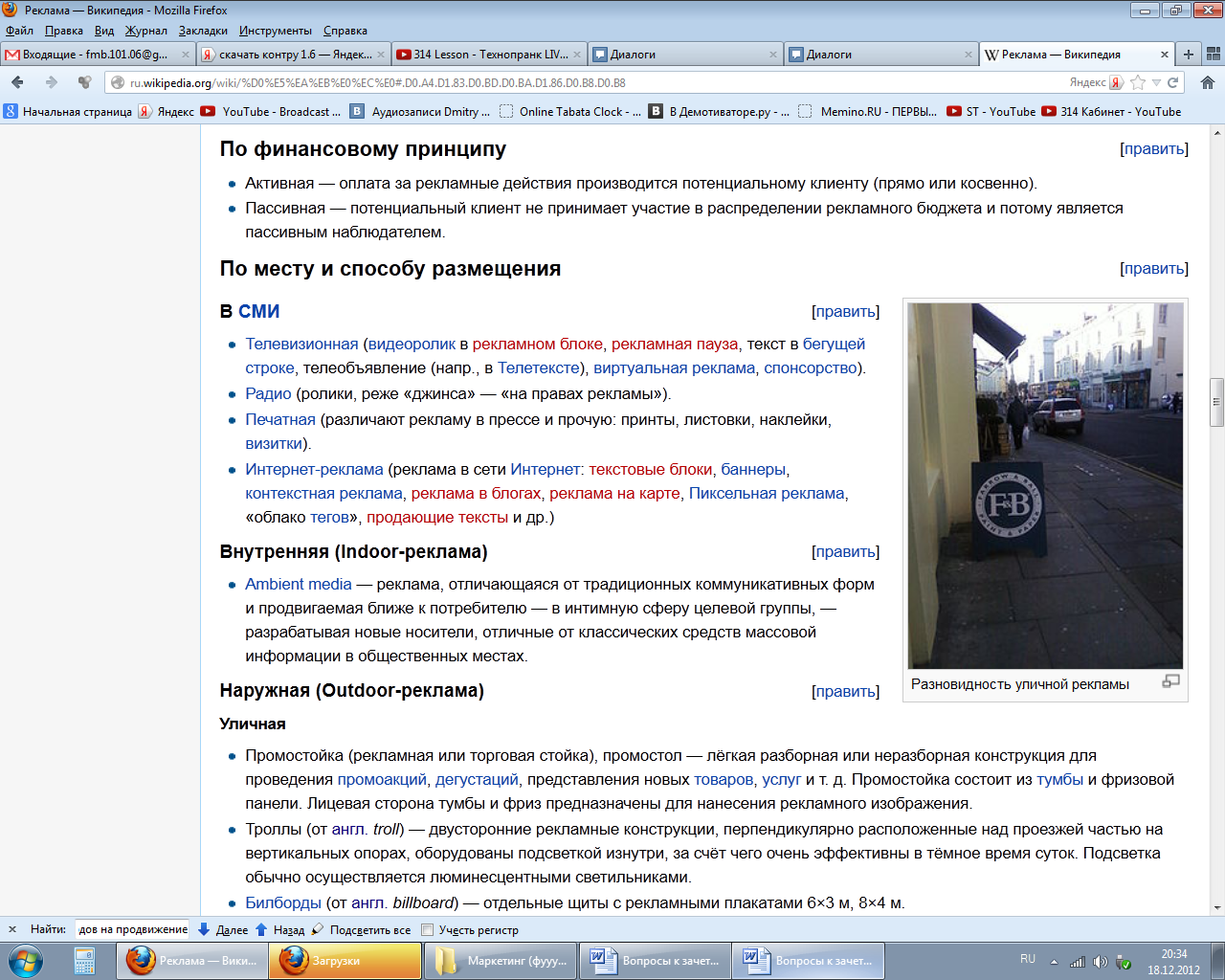The height and width of the screenshot is (980, 1225).
Task: Open the Маркетинг folder taskbar item
Action: [x=500, y=961]
